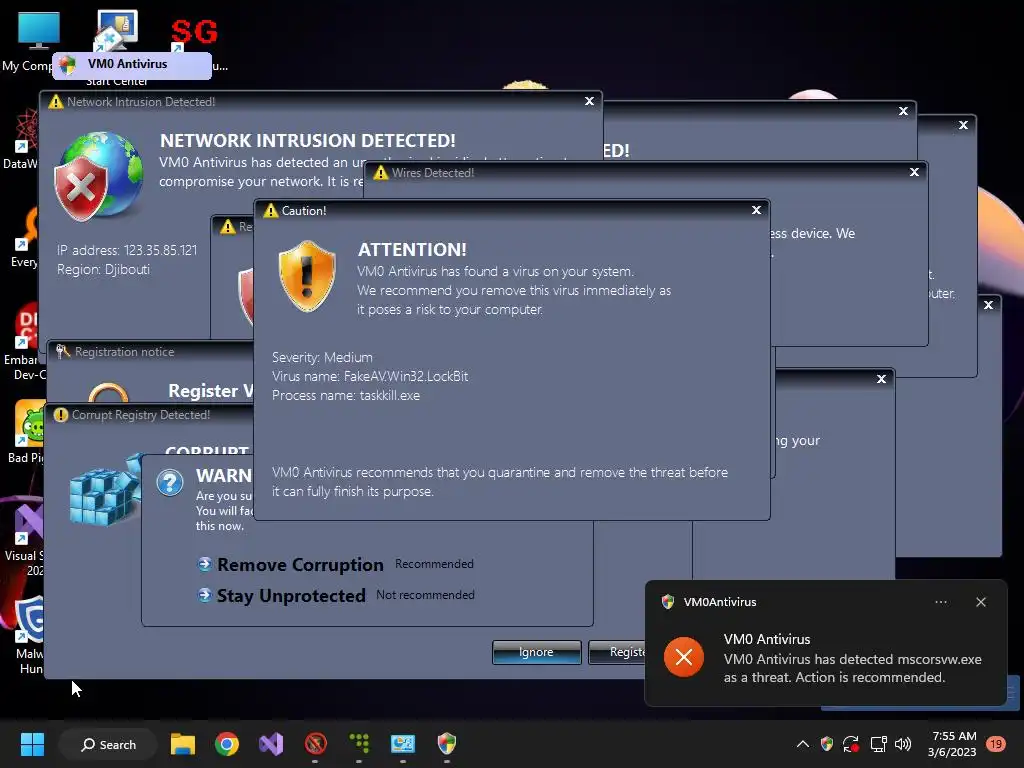Click Remove Corruption blue arrow icon
The height and width of the screenshot is (768, 1024).
coord(204,564)
